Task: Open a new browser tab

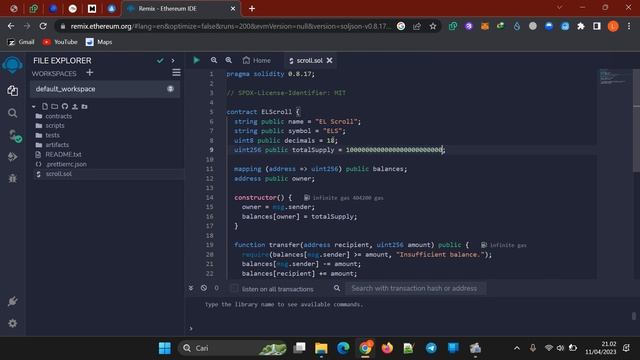Action: tap(252, 8)
